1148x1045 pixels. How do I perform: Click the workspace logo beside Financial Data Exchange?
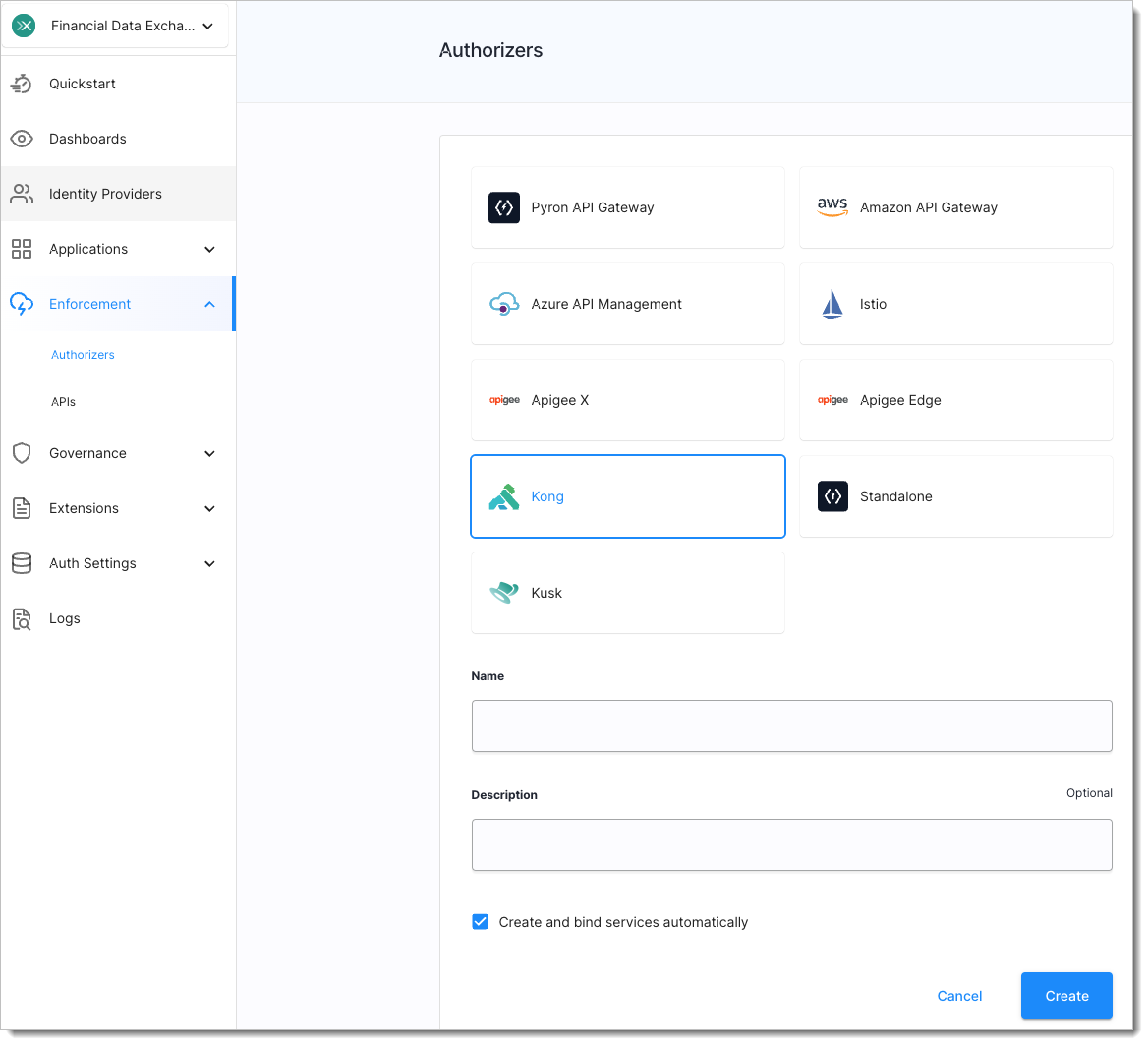25,26
